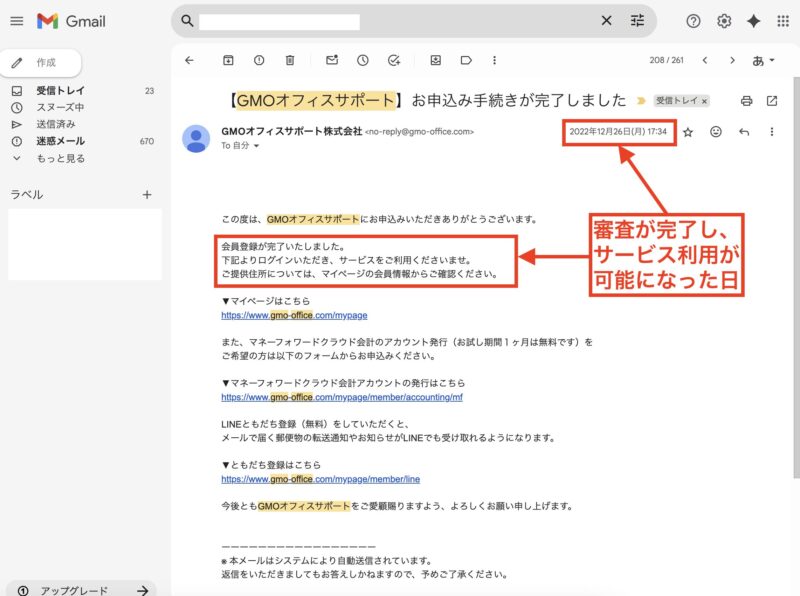
Task: Click the 作成 compose button
Action: (x=40, y=63)
